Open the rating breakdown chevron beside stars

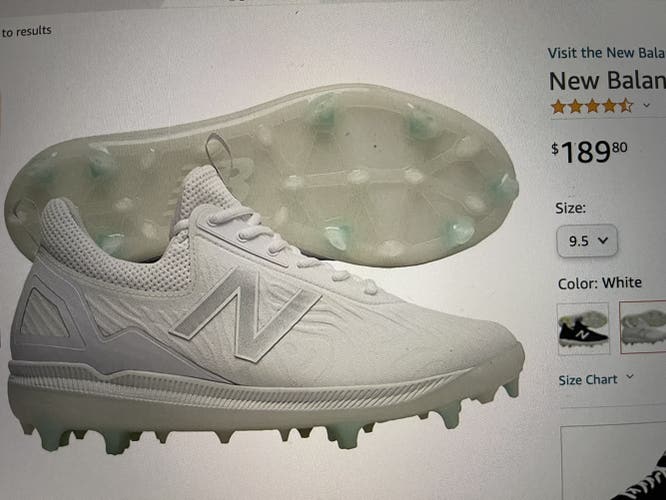point(646,105)
